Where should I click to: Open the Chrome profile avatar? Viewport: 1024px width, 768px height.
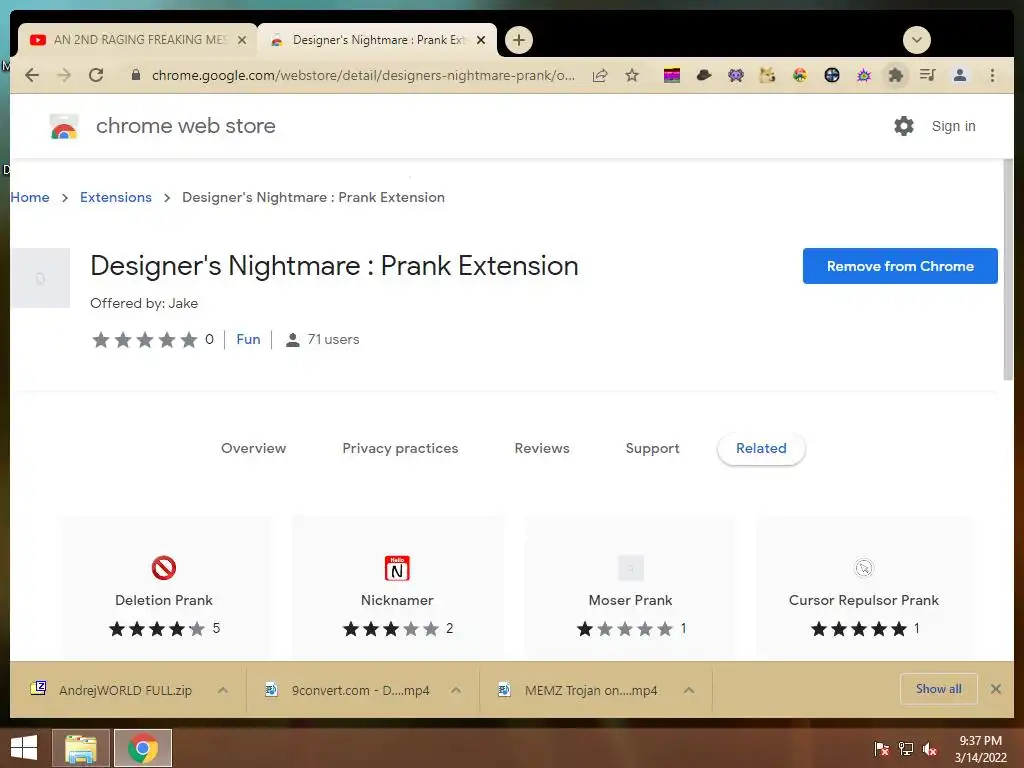tap(959, 75)
